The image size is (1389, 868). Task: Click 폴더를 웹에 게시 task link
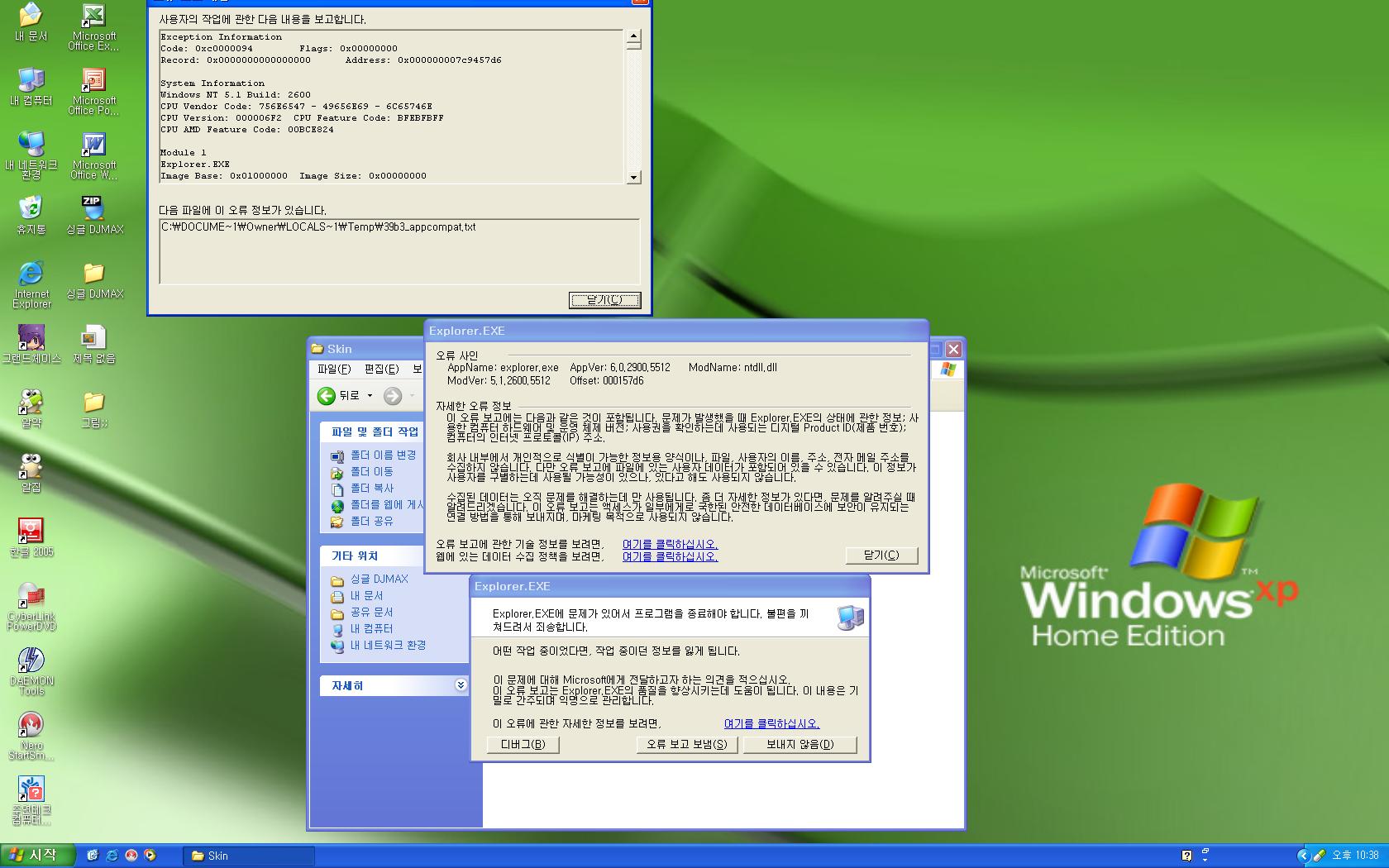click(x=387, y=504)
